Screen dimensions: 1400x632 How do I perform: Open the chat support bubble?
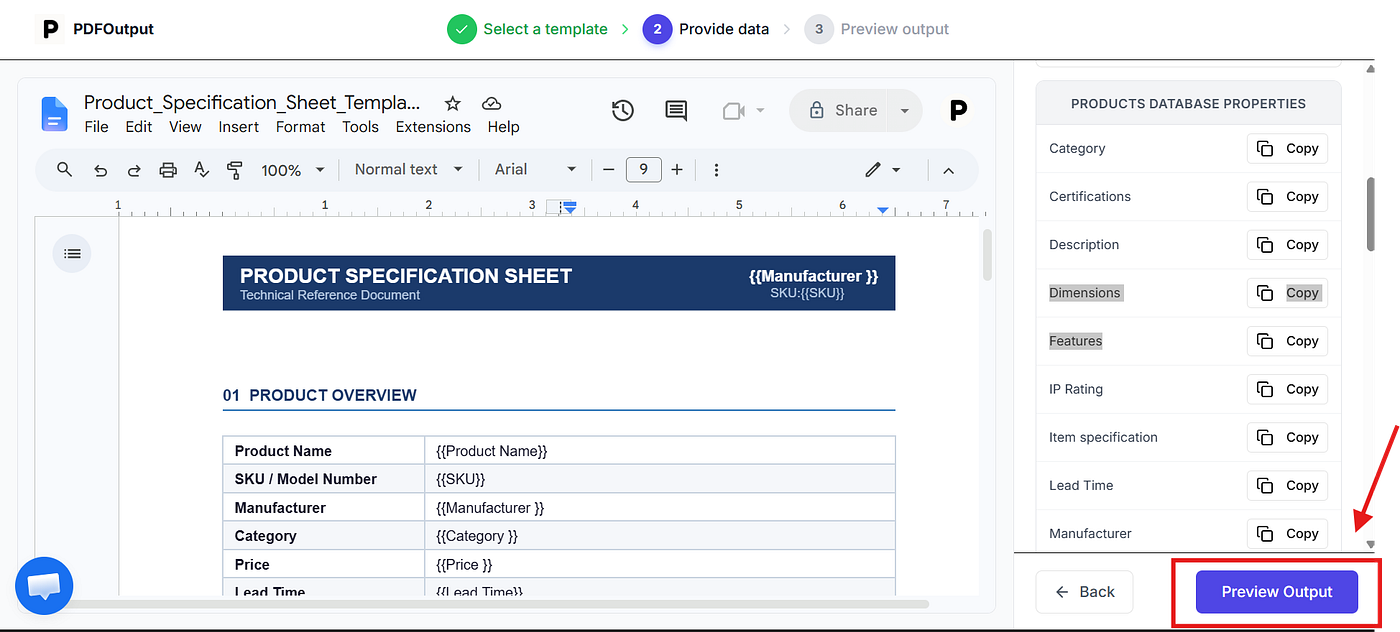pyautogui.click(x=44, y=586)
